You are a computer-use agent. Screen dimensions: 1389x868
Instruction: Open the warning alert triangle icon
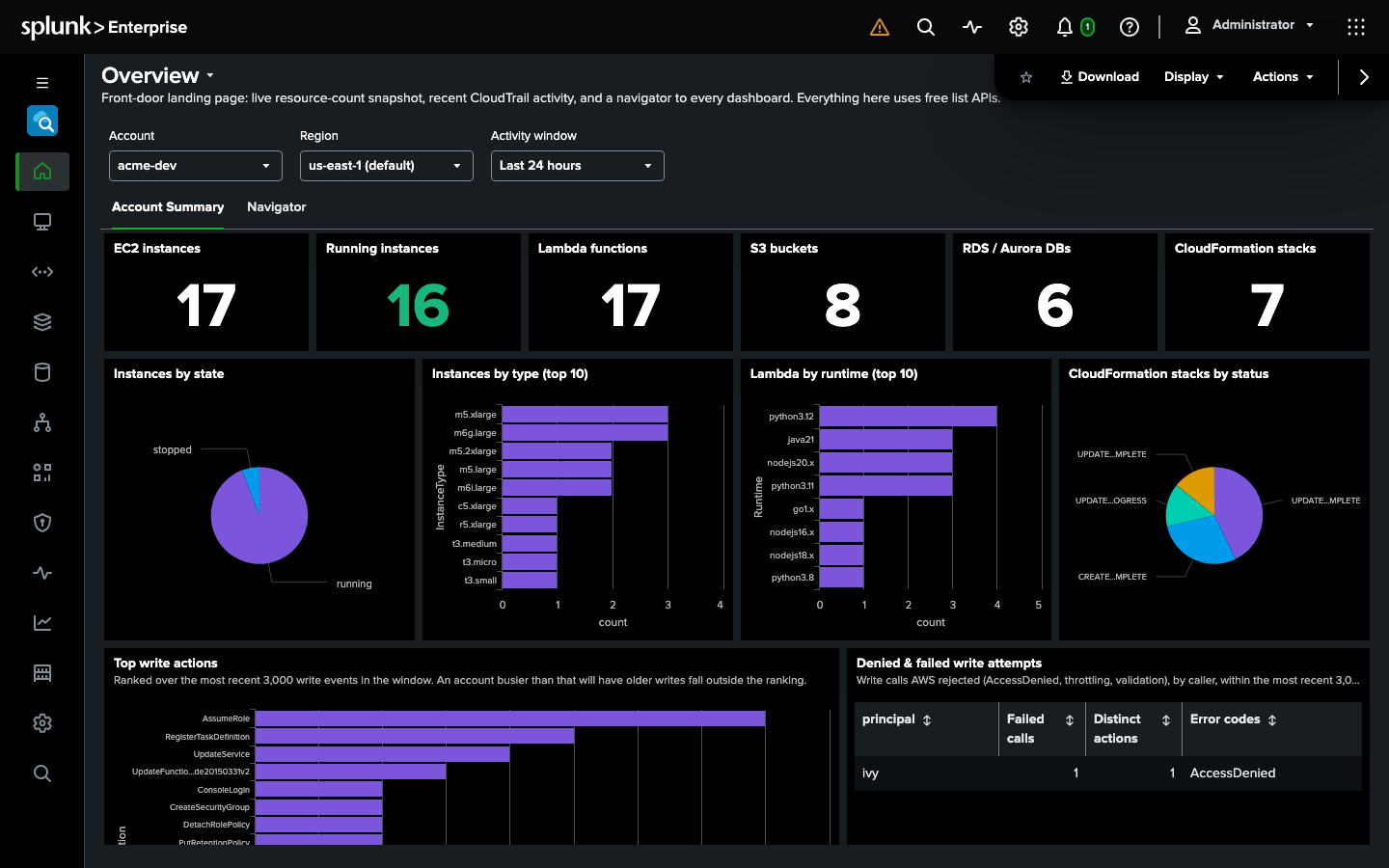click(x=879, y=27)
